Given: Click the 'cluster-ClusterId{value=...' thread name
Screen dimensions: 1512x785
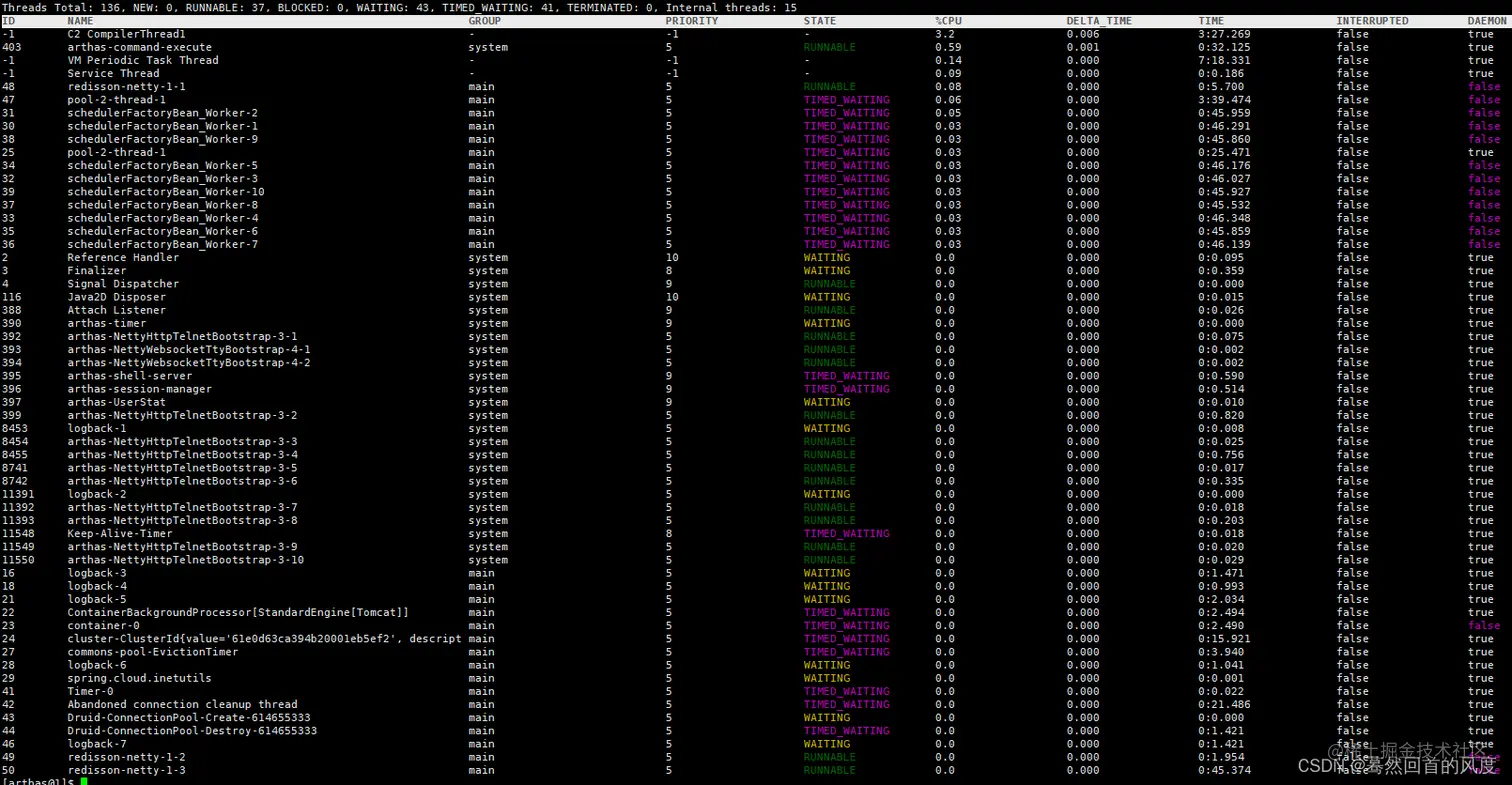Looking at the screenshot, I should click(265, 639).
